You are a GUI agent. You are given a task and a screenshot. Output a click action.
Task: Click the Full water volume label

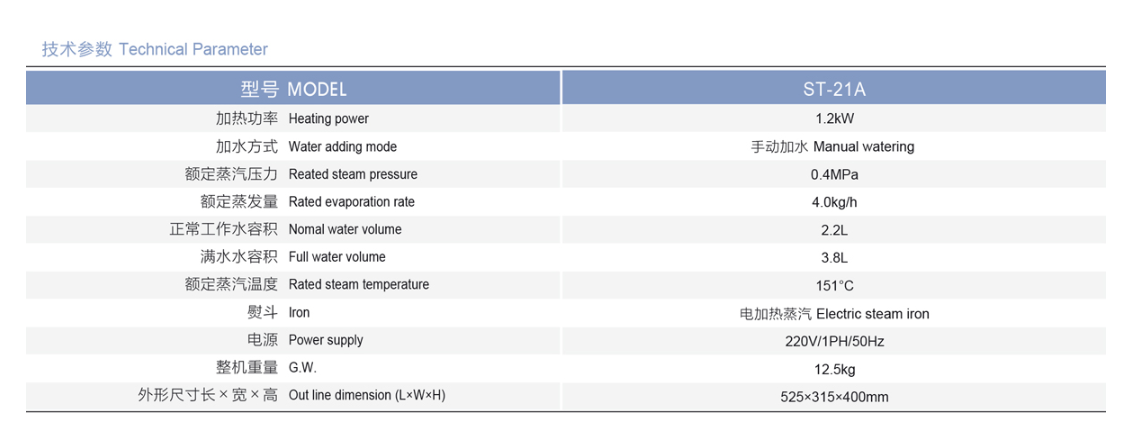point(336,257)
